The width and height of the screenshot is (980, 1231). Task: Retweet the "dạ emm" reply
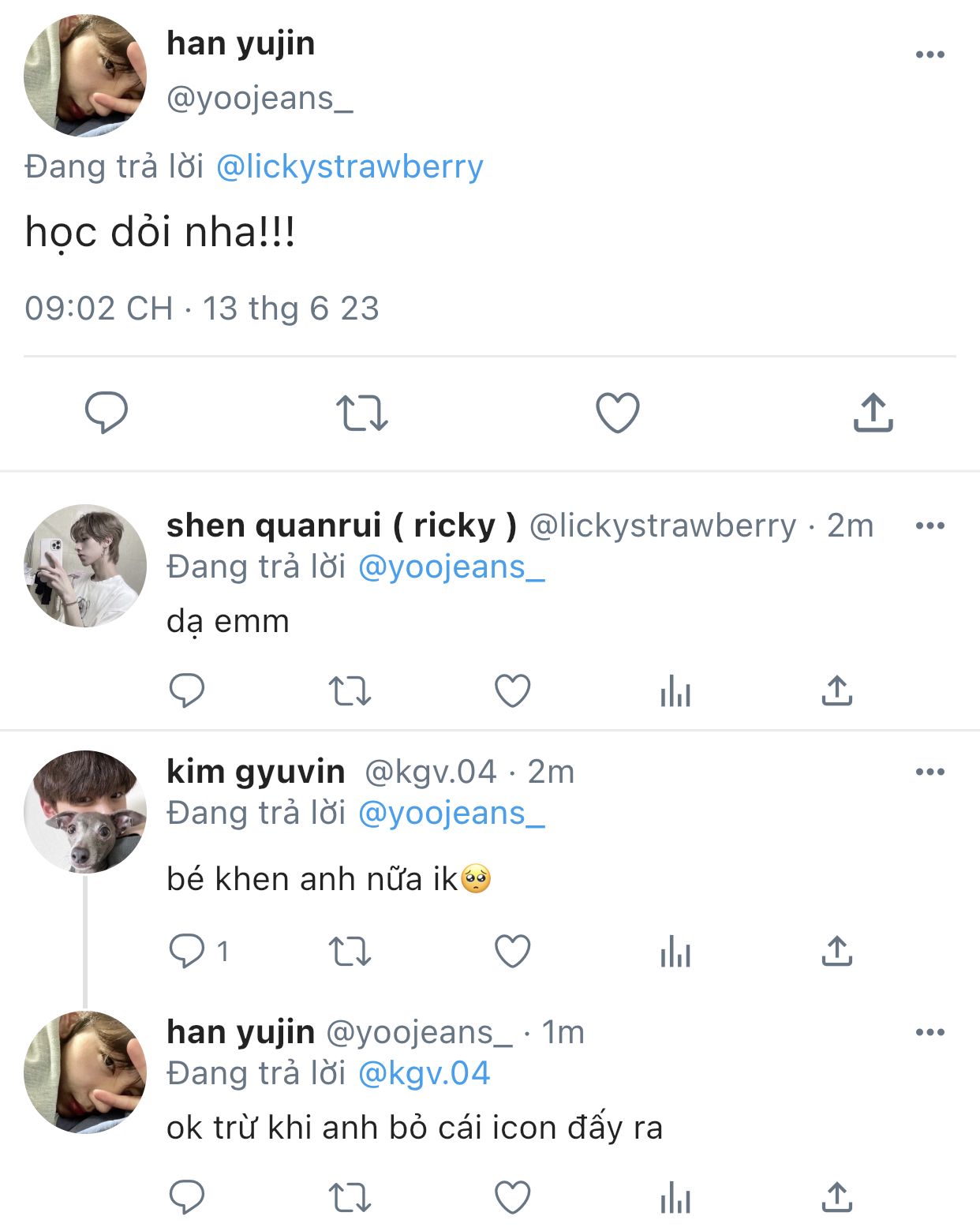(350, 691)
